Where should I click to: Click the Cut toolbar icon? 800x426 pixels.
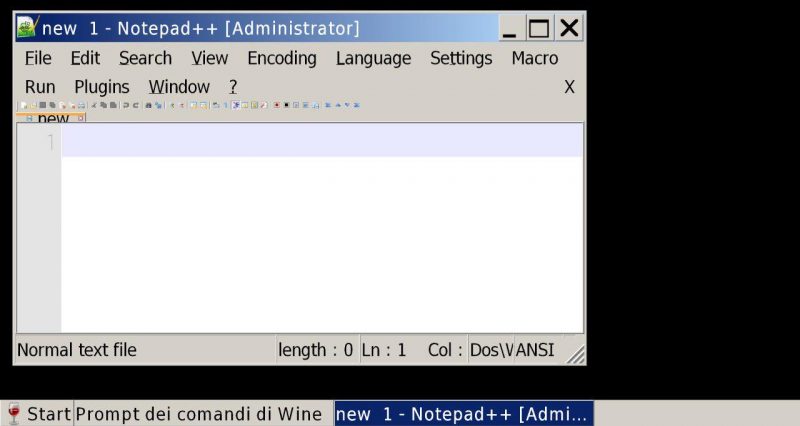[x=93, y=105]
